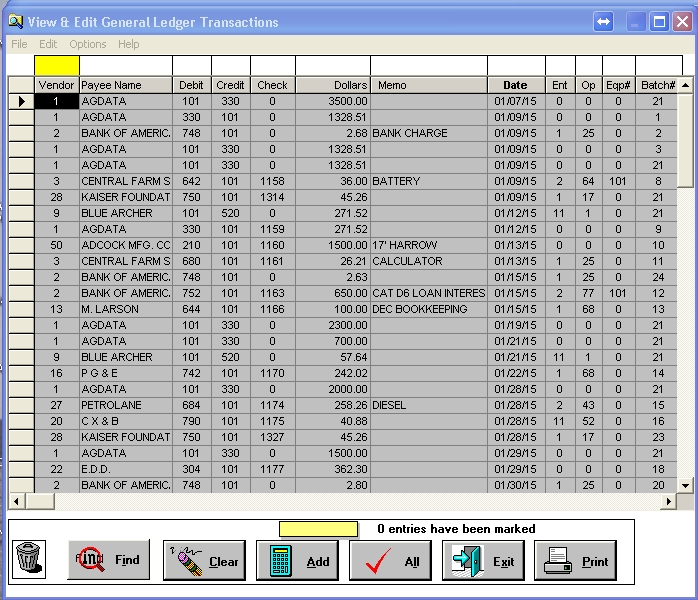This screenshot has width=698, height=600.
Task: Click the C X & B payee cell
Action: click(126, 422)
